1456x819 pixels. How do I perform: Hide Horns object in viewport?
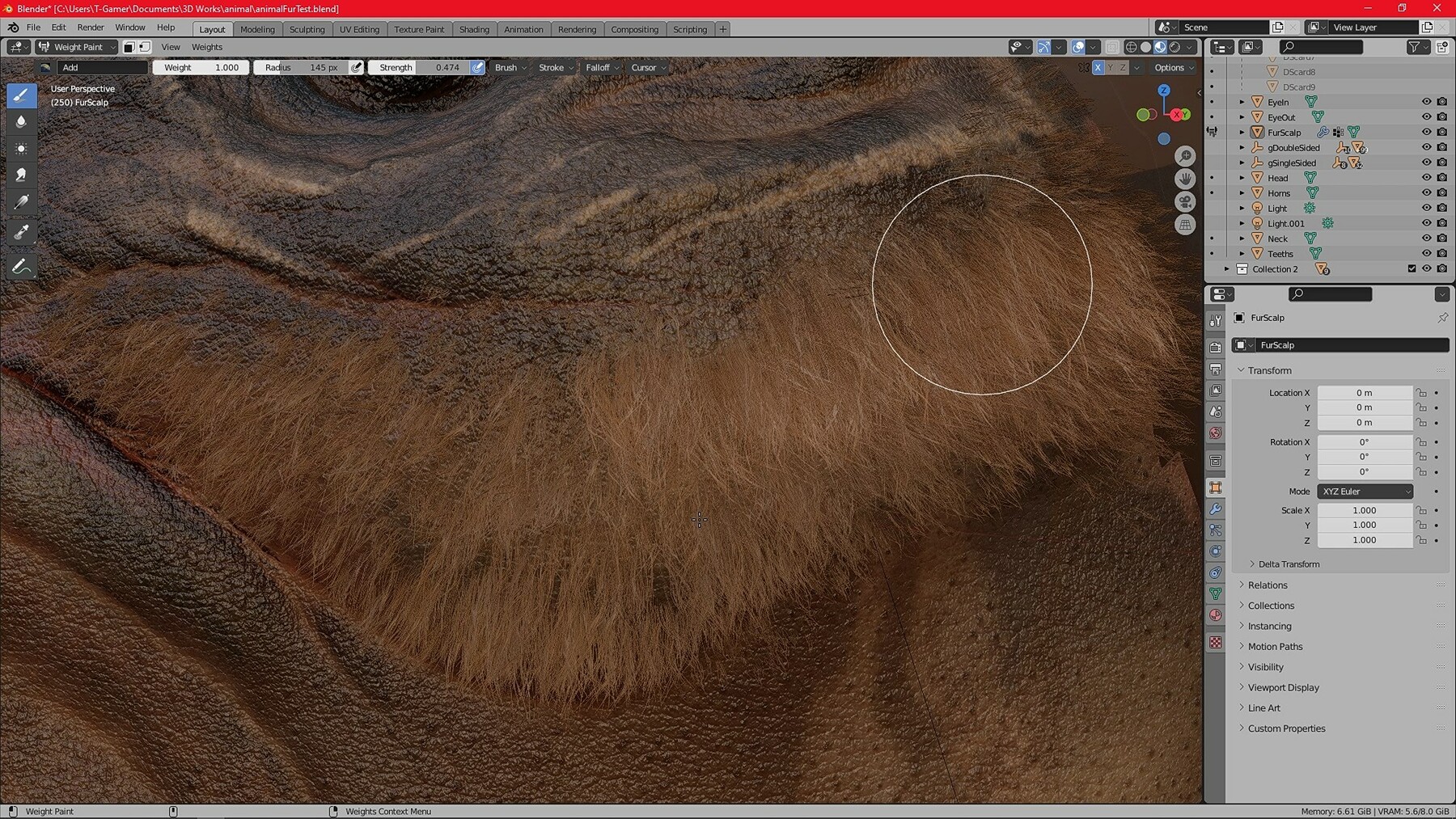tap(1426, 193)
